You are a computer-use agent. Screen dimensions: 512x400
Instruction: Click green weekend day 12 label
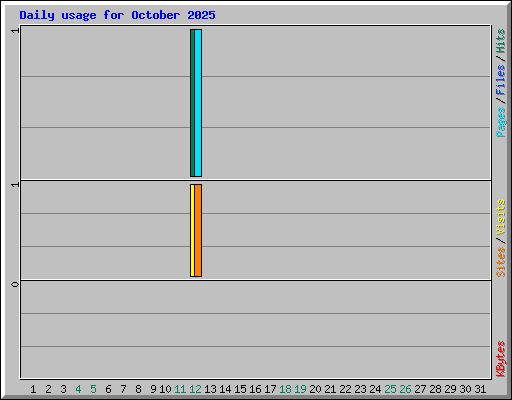point(195,389)
